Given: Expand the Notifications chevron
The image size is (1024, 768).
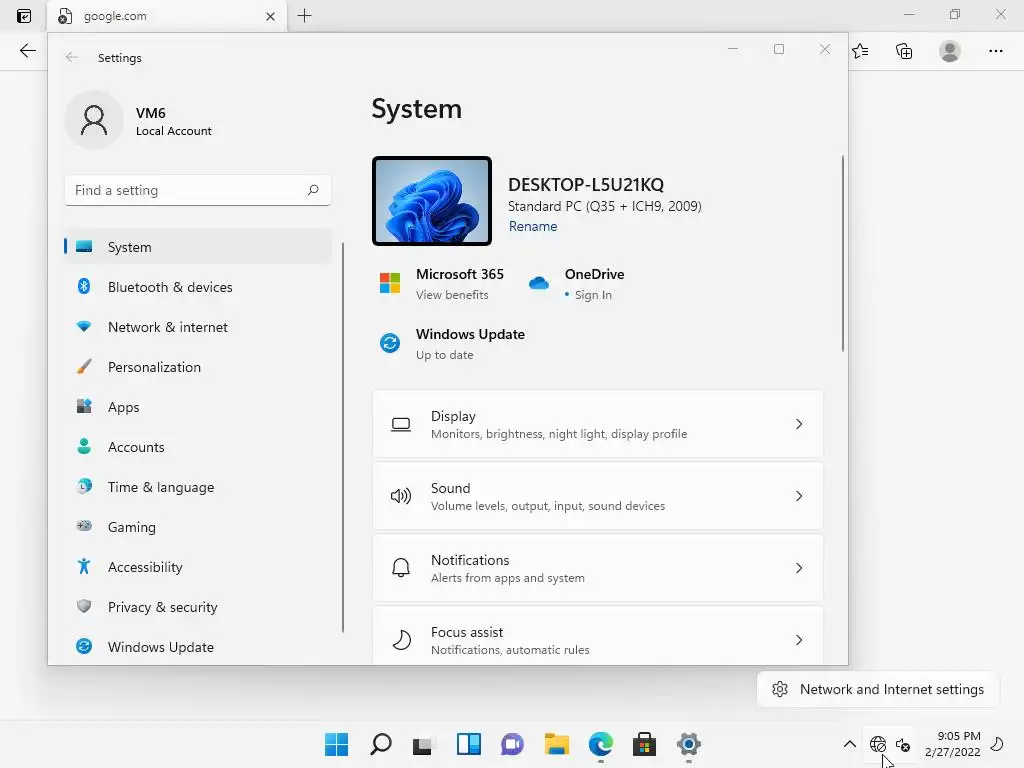Looking at the screenshot, I should coord(799,568).
